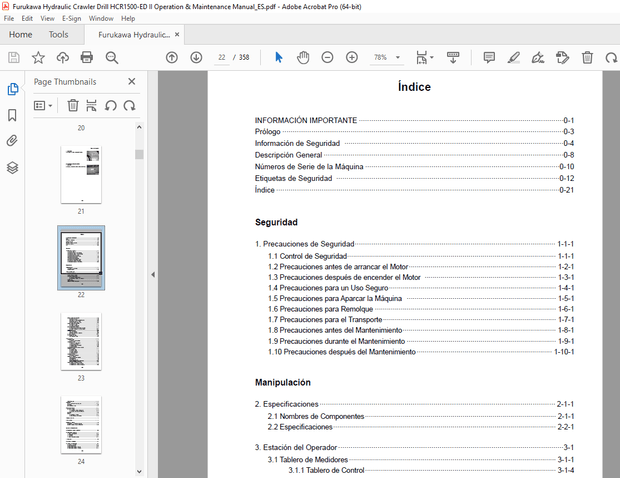
Task: Open the Window menu
Action: click(101, 18)
